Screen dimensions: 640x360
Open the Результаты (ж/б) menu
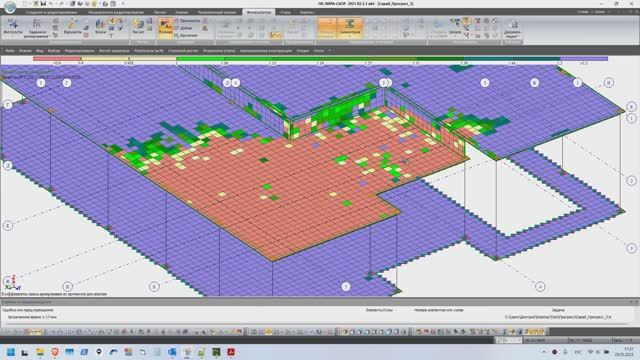pos(149,51)
